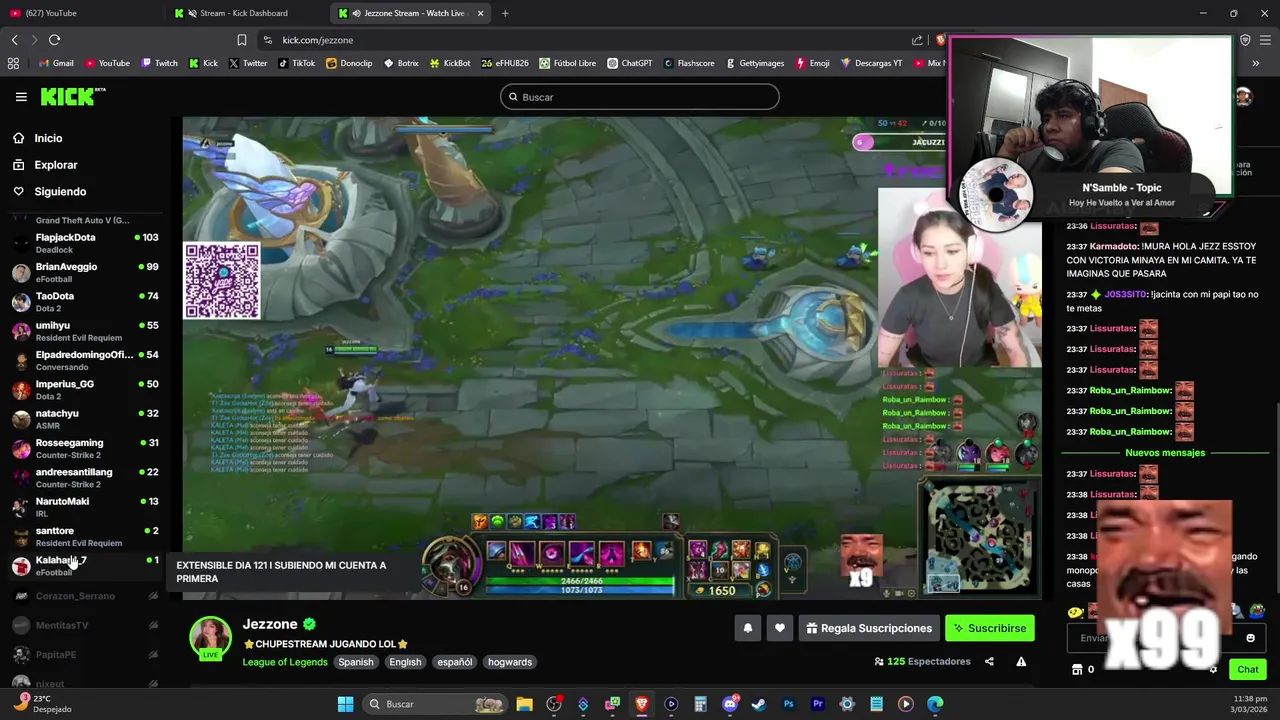Reload the page with the browser refresh icon
This screenshot has width=1280, height=720.
click(x=54, y=40)
